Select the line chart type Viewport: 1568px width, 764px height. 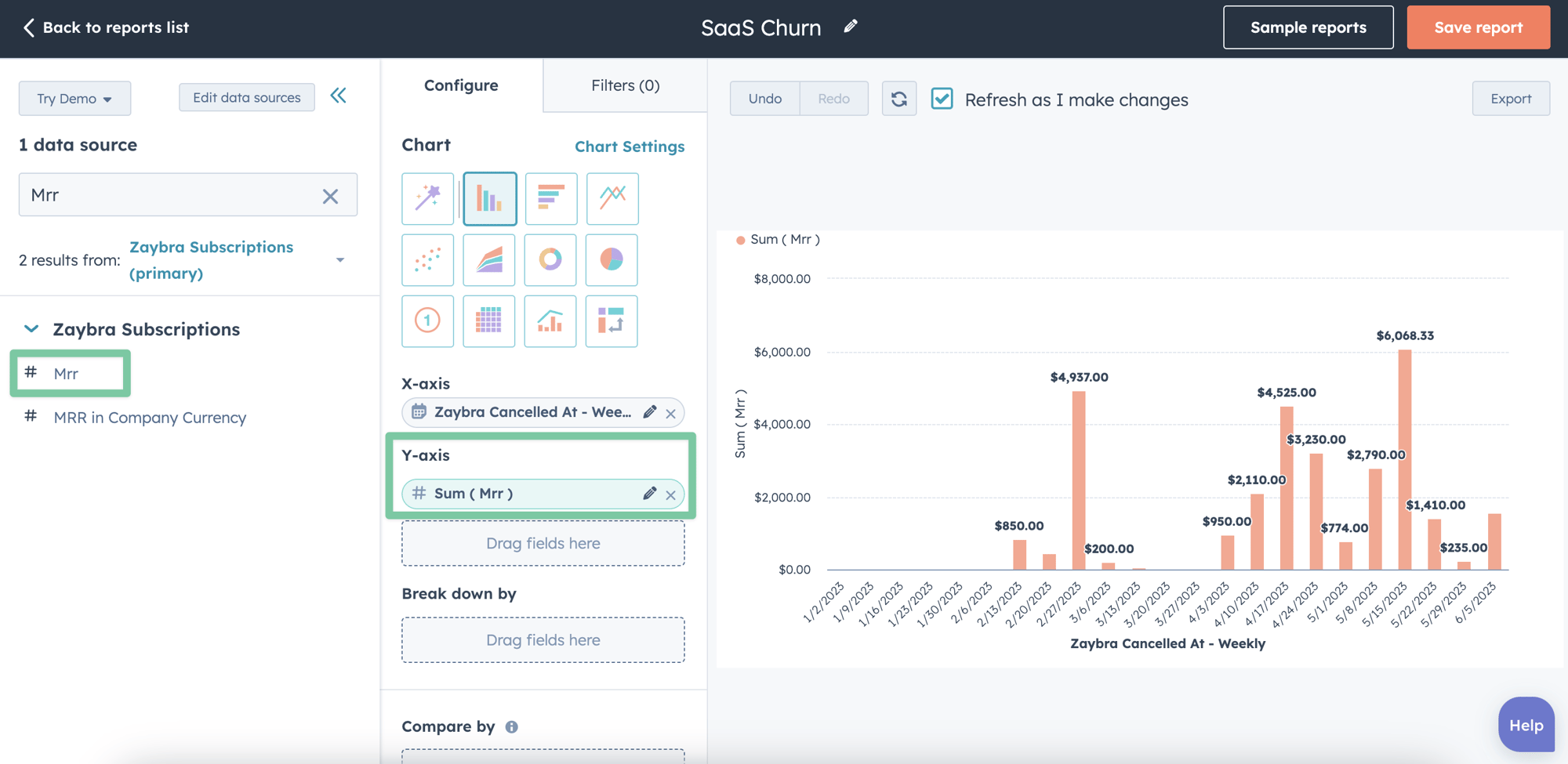(x=612, y=198)
